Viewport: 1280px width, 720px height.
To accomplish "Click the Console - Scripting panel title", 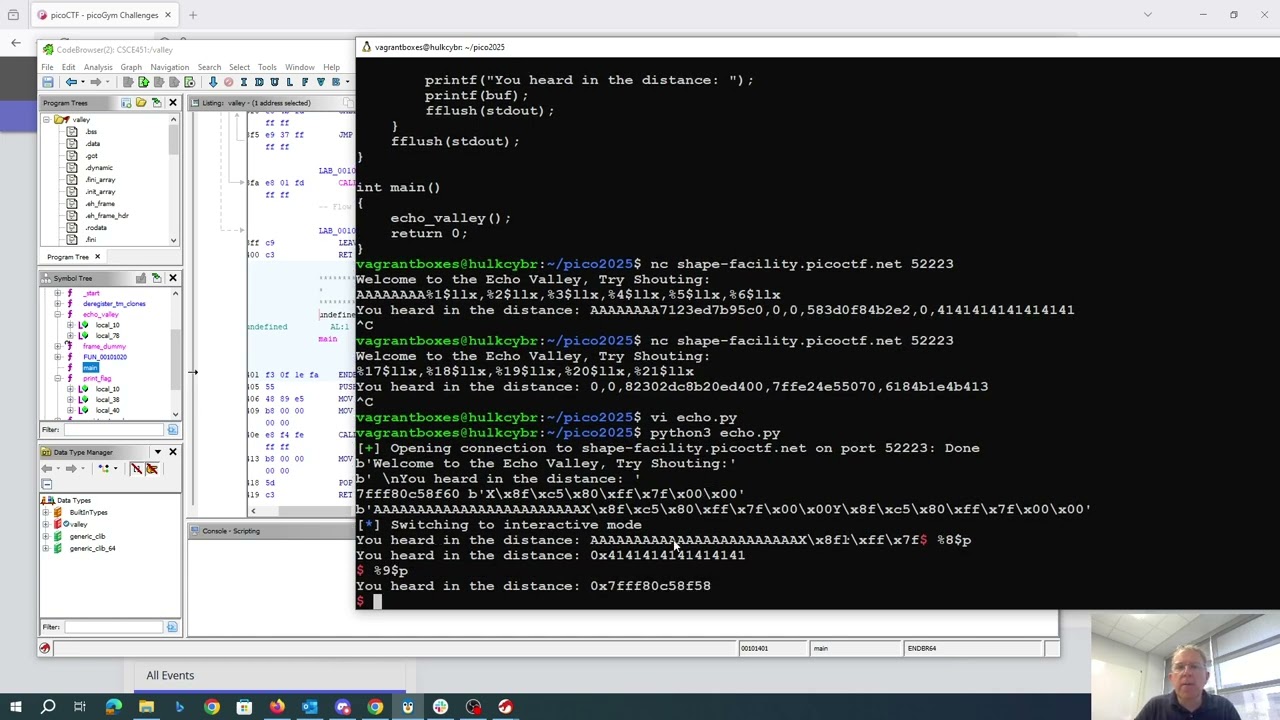I will [231, 531].
